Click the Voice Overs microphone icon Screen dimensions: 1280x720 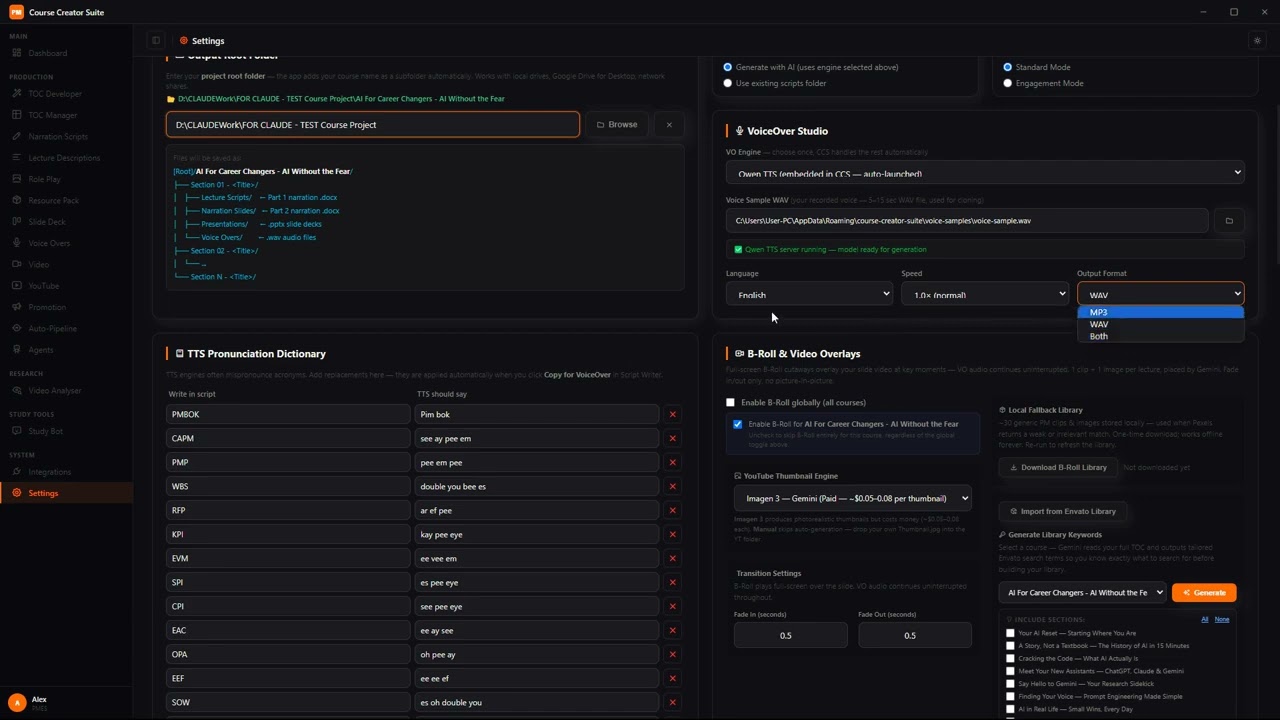17,243
